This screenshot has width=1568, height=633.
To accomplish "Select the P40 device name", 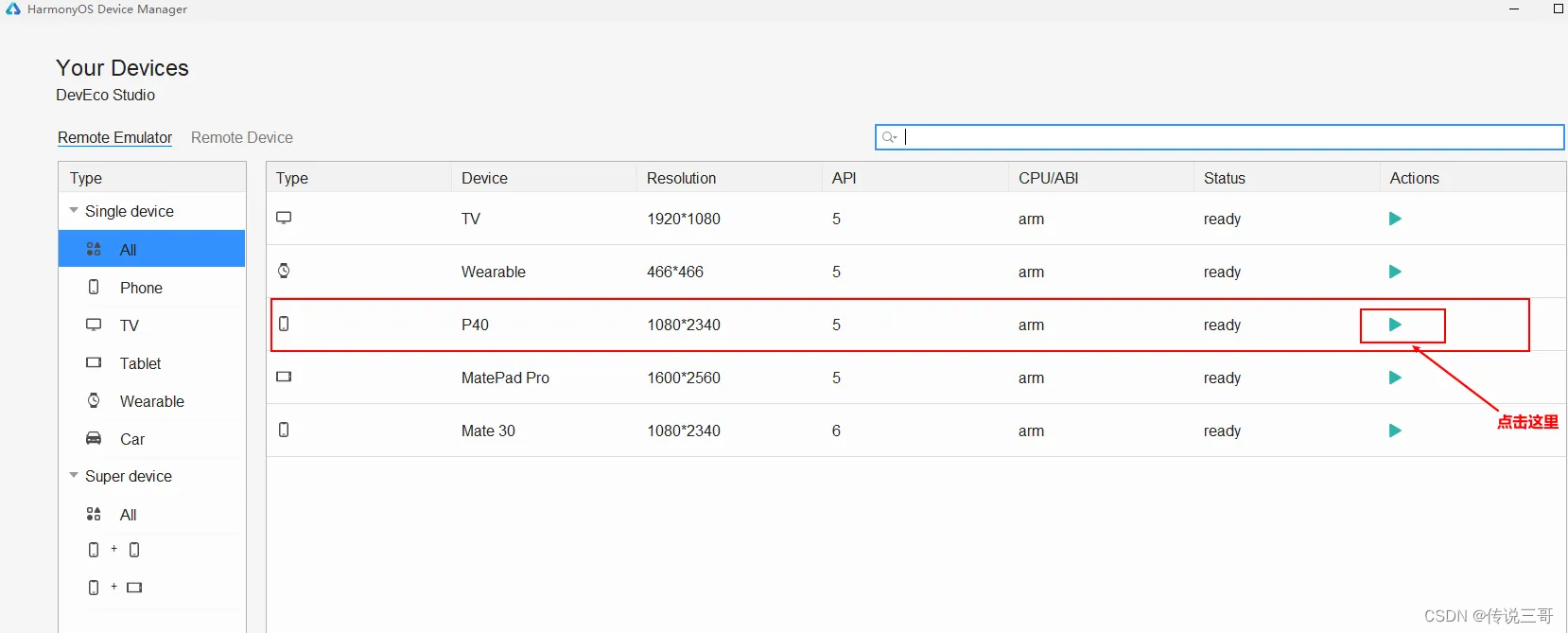I will click(475, 325).
